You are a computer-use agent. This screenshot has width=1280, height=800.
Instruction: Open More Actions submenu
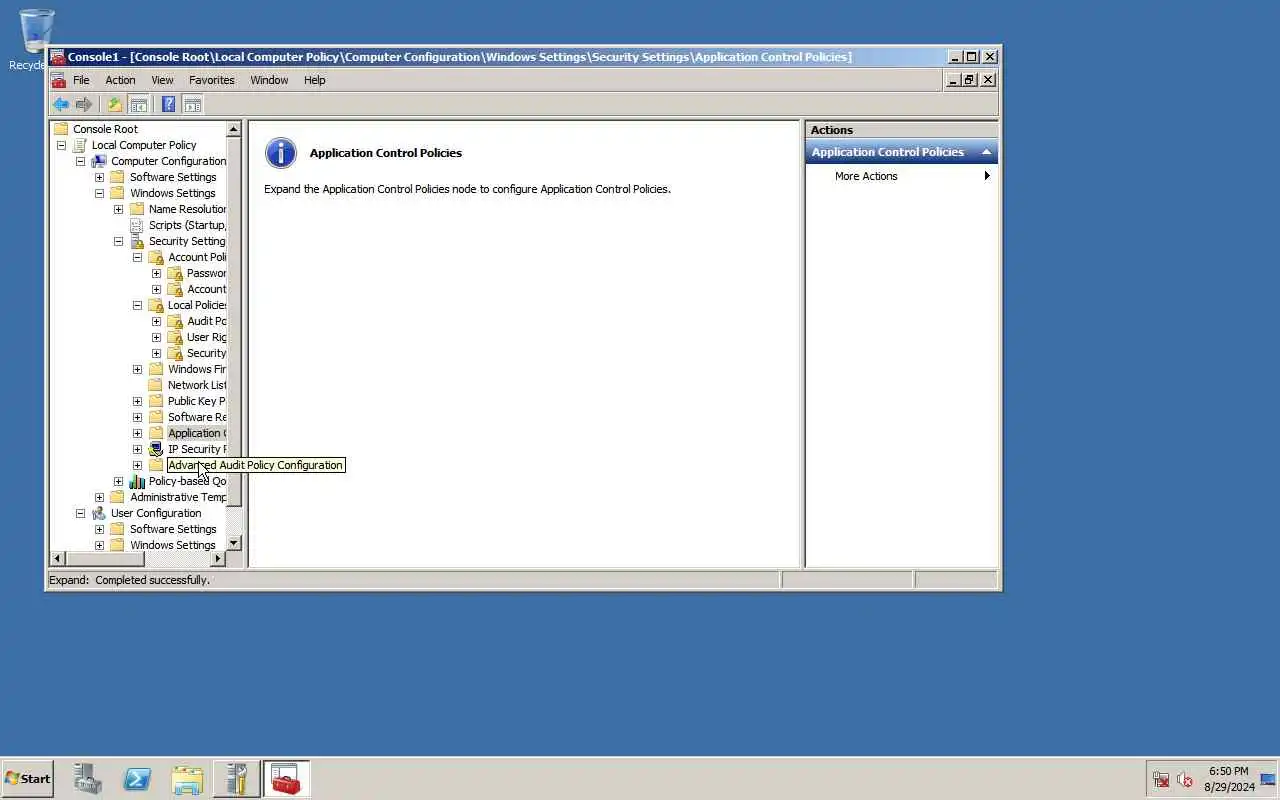(902, 176)
